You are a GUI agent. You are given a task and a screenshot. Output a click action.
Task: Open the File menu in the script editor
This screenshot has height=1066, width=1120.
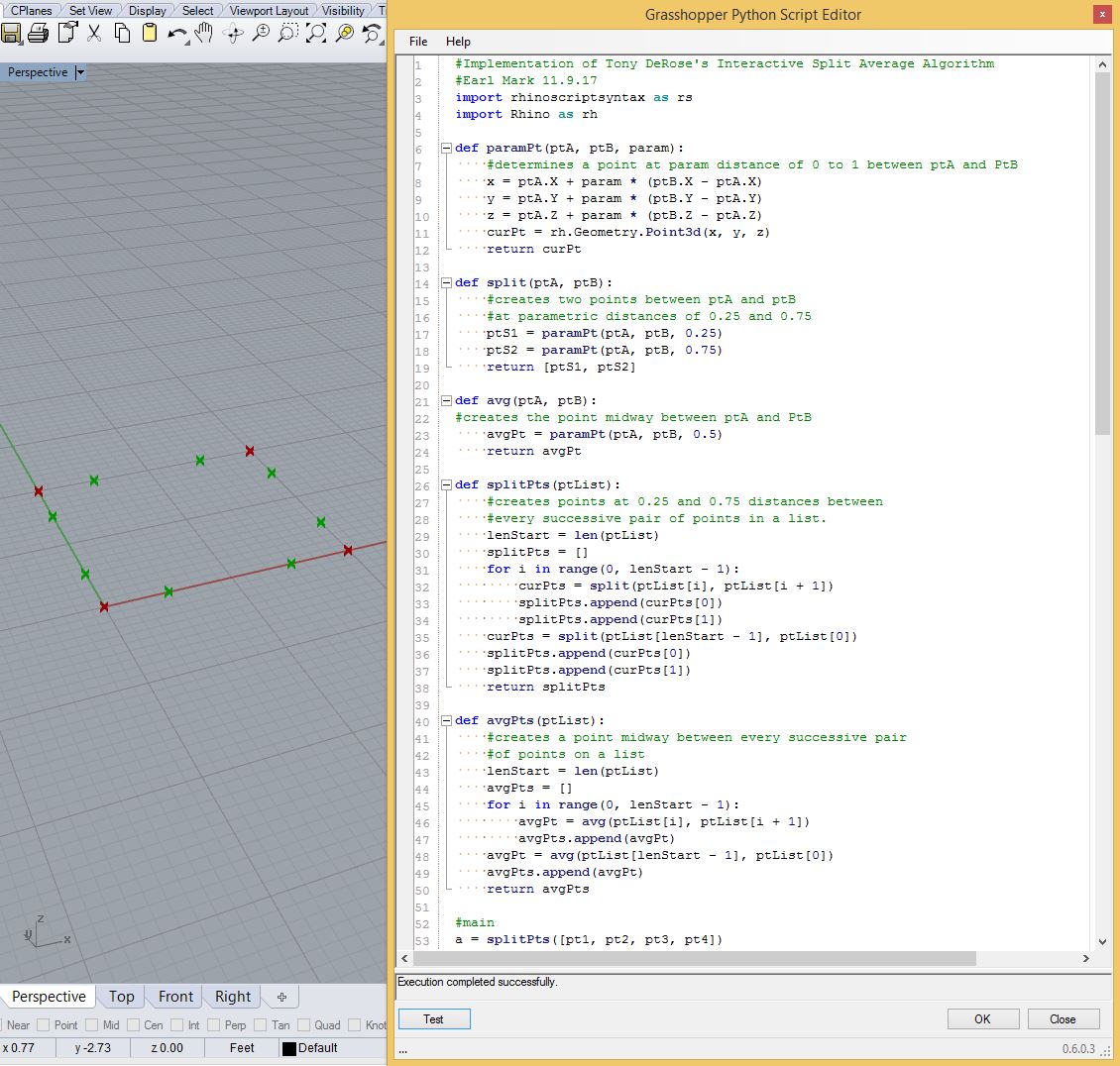point(418,42)
